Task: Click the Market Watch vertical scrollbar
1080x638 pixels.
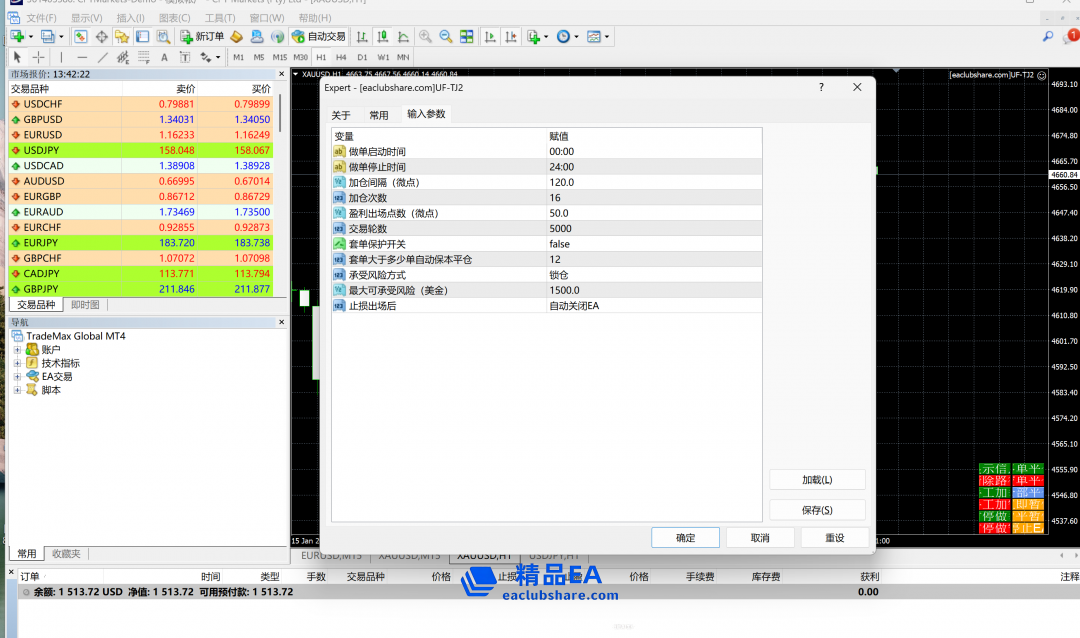Action: [281, 113]
